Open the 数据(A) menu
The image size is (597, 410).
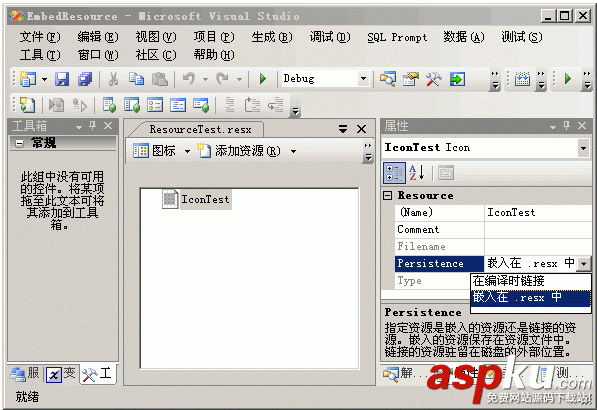pyautogui.click(x=464, y=37)
